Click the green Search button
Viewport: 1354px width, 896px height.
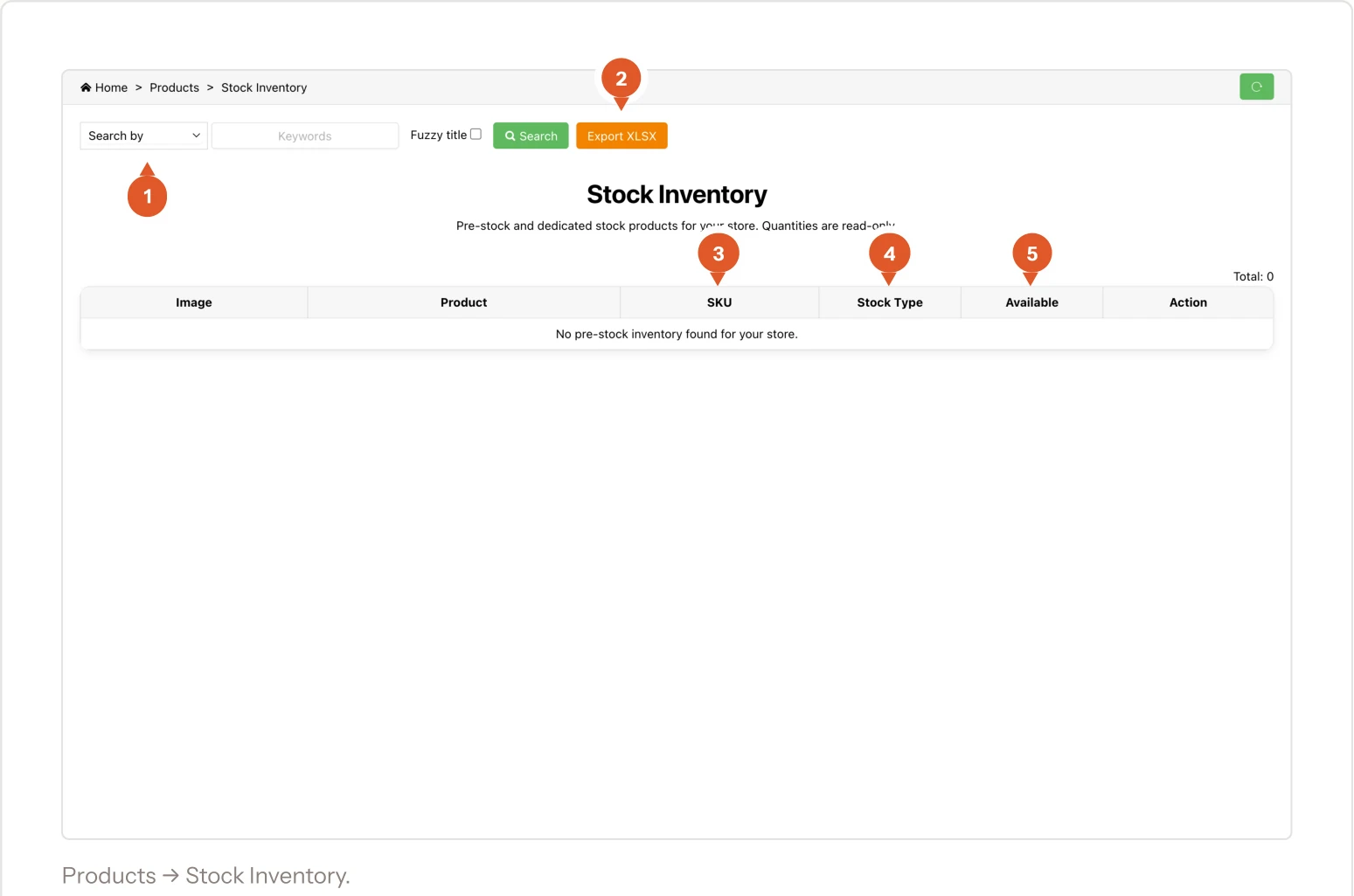531,135
